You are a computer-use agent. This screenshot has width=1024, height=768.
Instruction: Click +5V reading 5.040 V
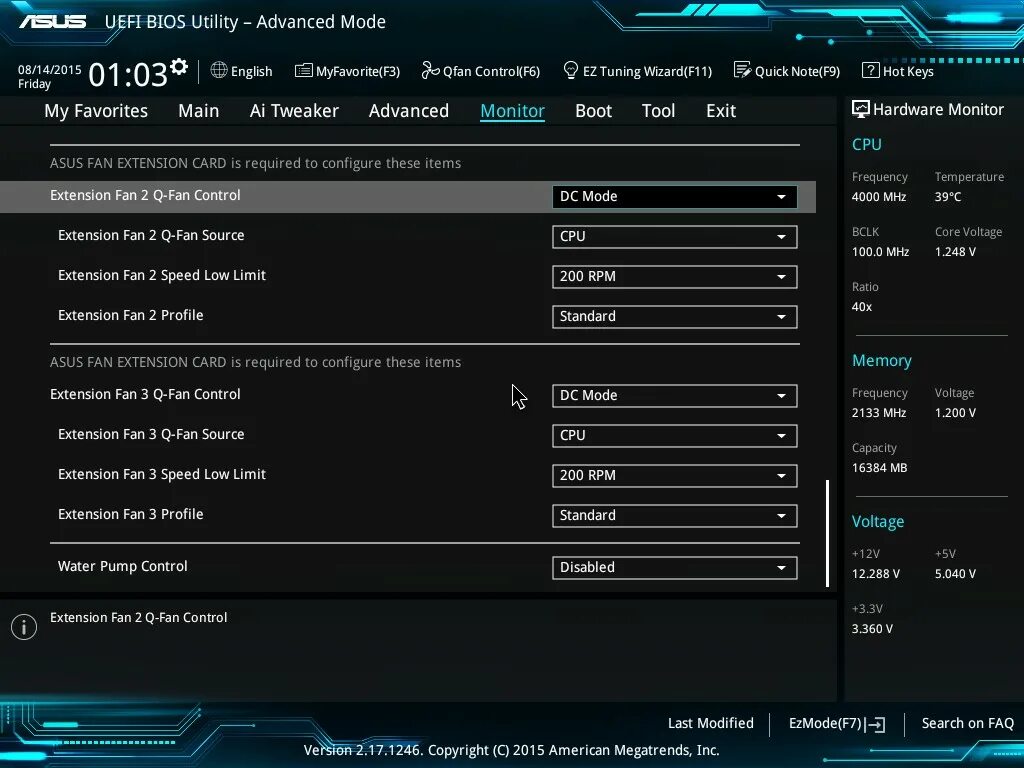(x=955, y=574)
